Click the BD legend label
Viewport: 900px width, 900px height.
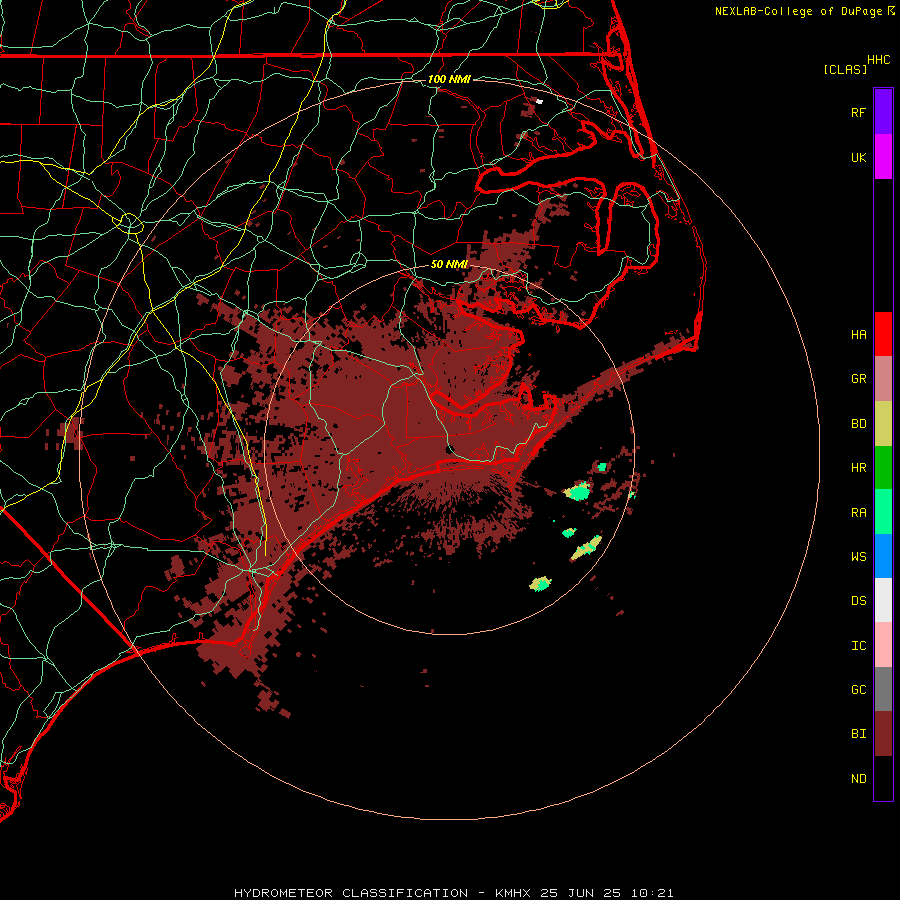(859, 424)
